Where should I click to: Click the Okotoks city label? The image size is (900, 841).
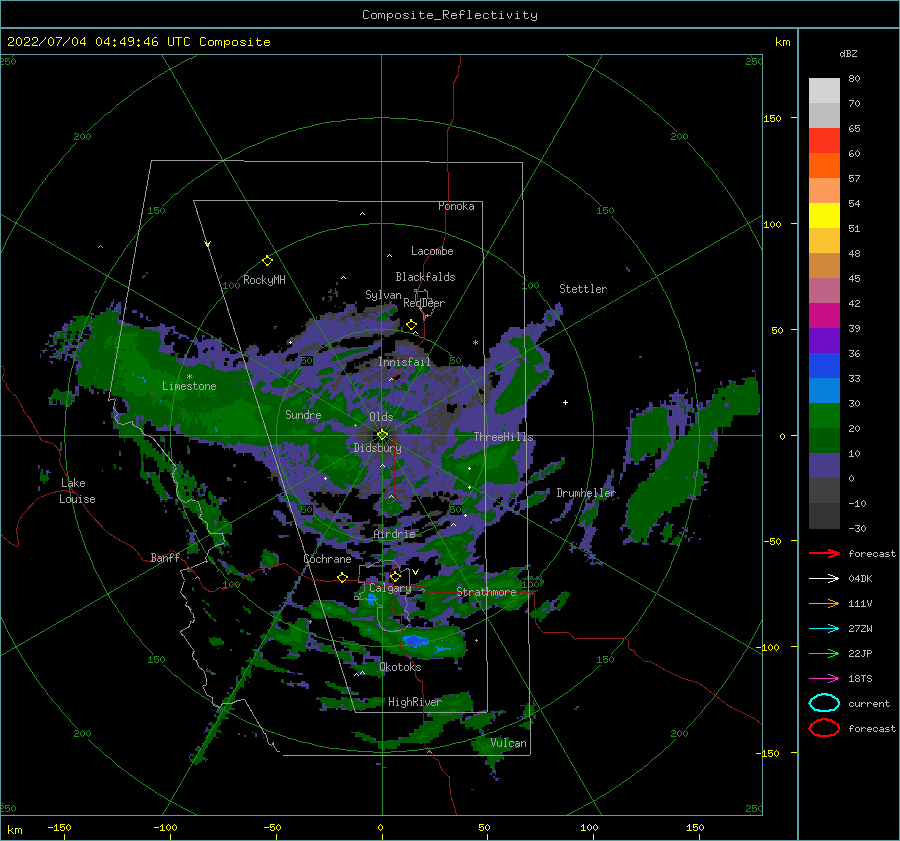click(x=400, y=667)
